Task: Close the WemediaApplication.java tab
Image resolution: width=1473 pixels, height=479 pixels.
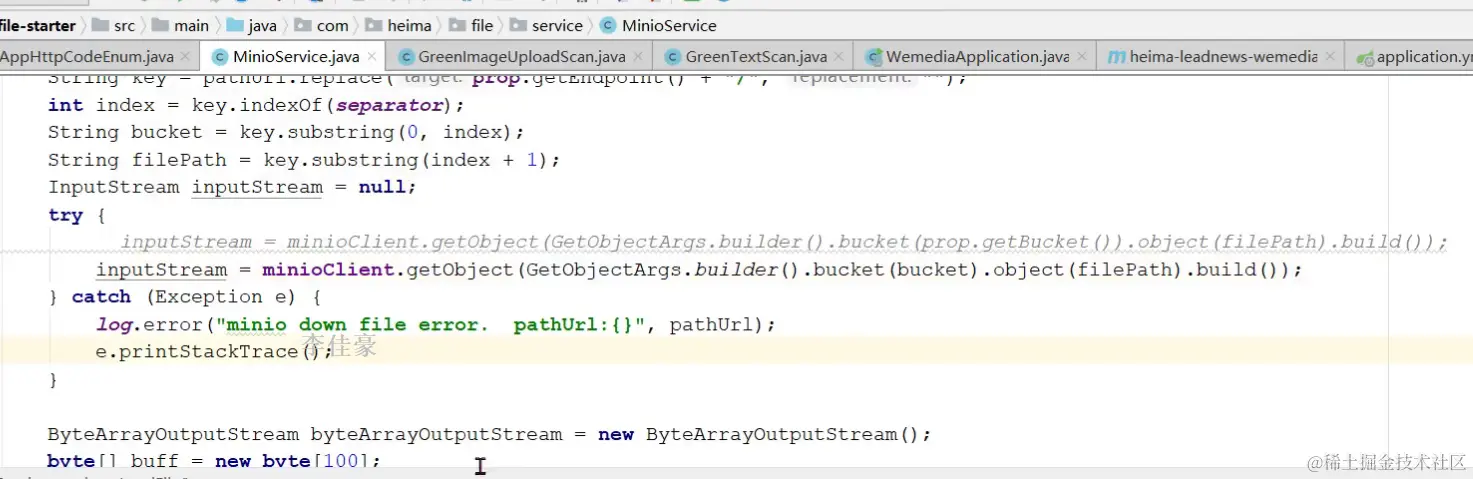Action: click(x=1081, y=58)
